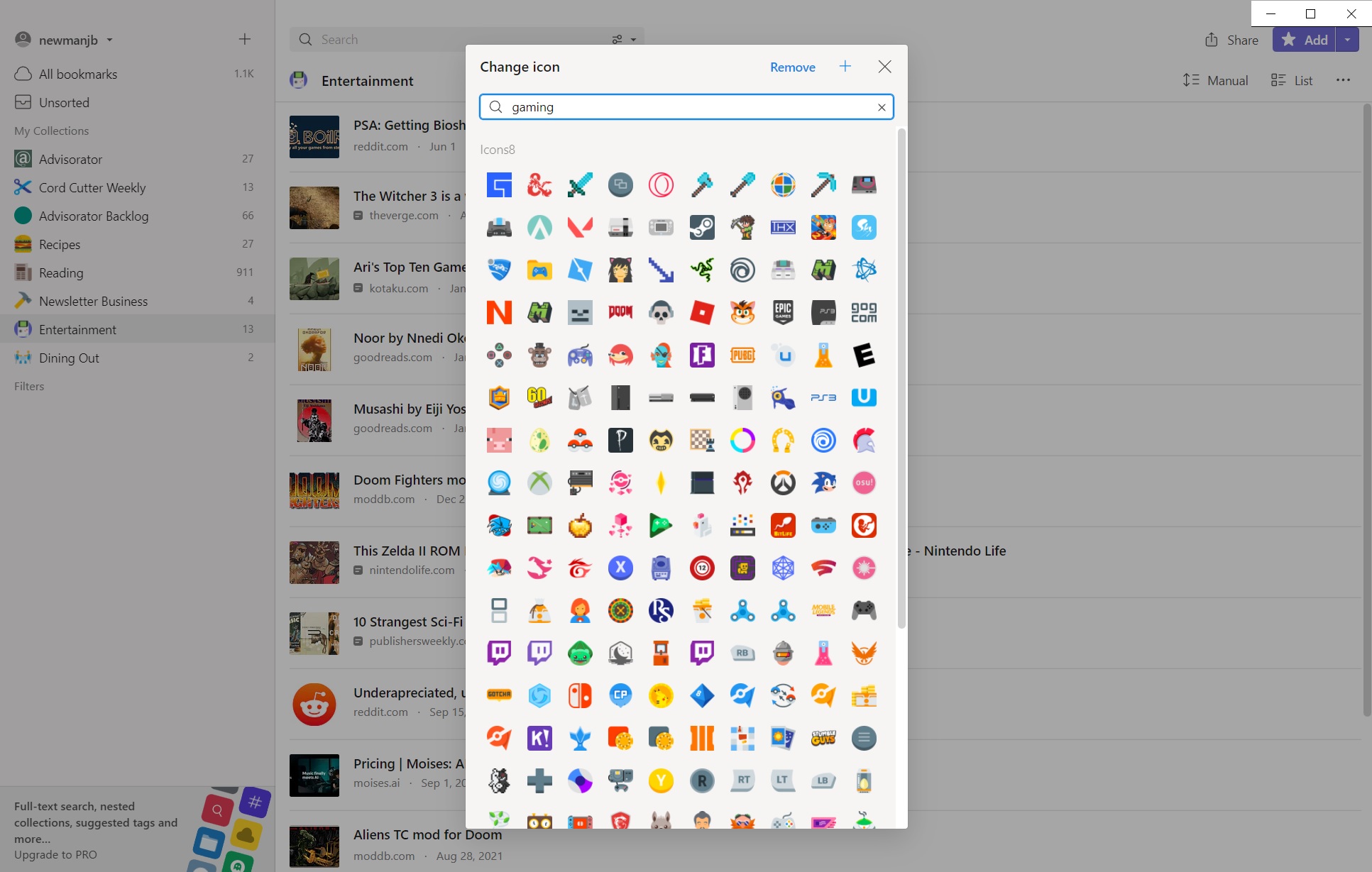Open the Manual sorting dropdown

point(1216,80)
